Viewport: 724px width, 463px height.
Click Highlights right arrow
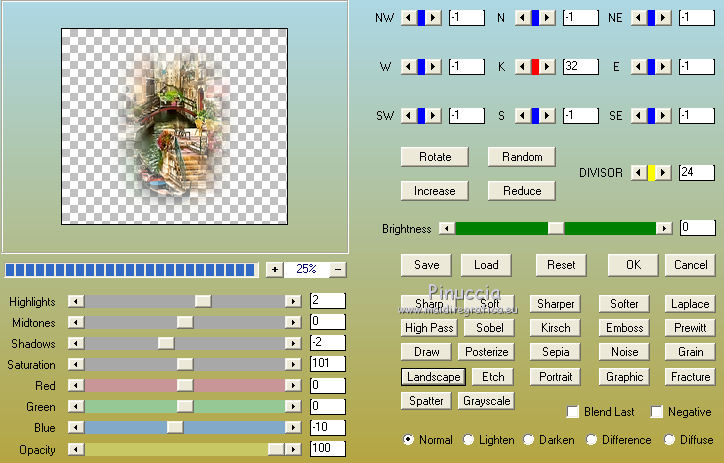click(293, 301)
